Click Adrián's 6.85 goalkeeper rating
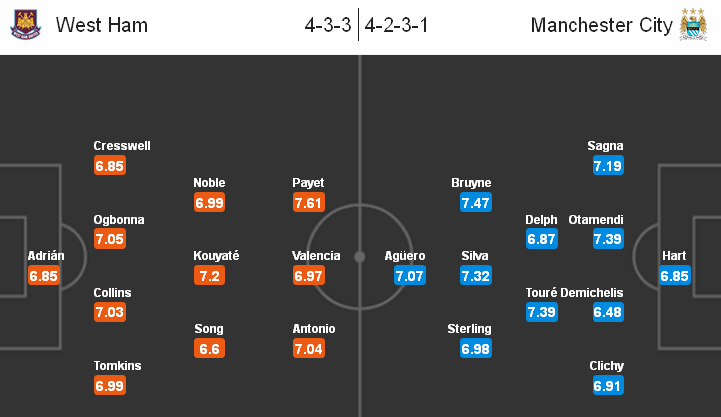This screenshot has height=417, width=721. tap(43, 275)
